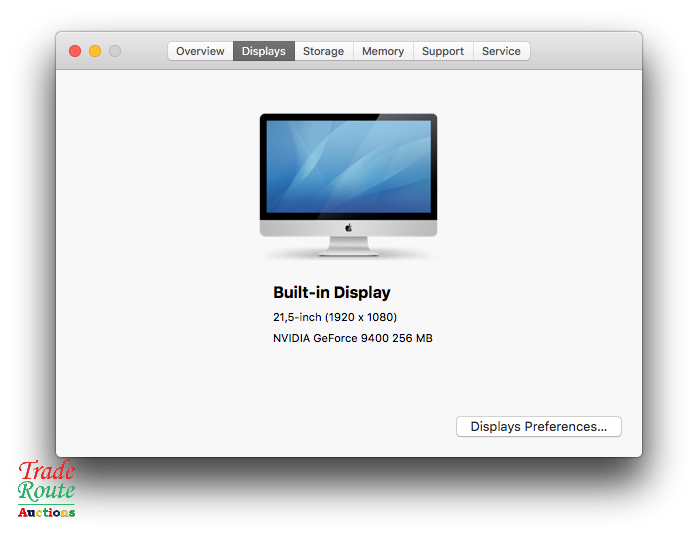
Task: Click the empty title bar right of Service
Action: tap(585, 51)
